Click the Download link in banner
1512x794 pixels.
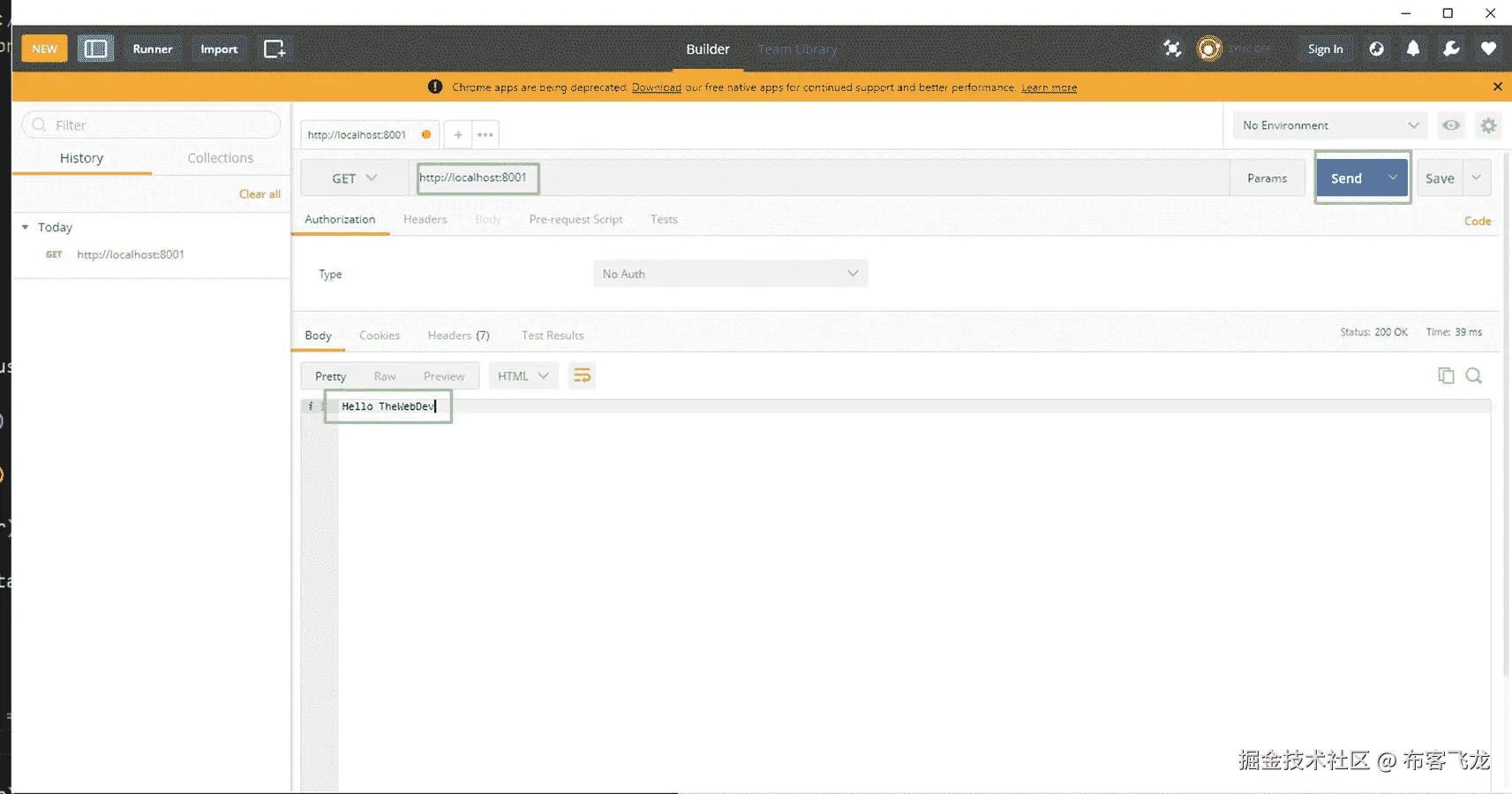click(656, 87)
